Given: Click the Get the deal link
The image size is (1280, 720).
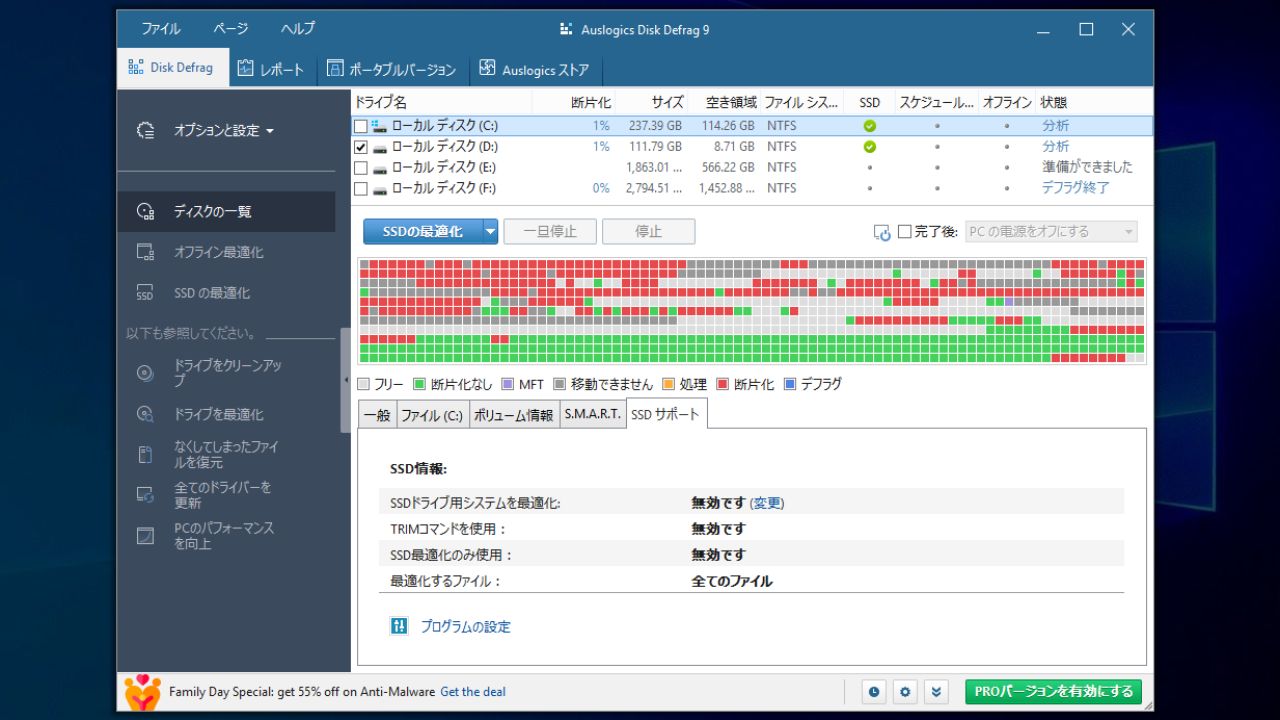Looking at the screenshot, I should tap(473, 691).
